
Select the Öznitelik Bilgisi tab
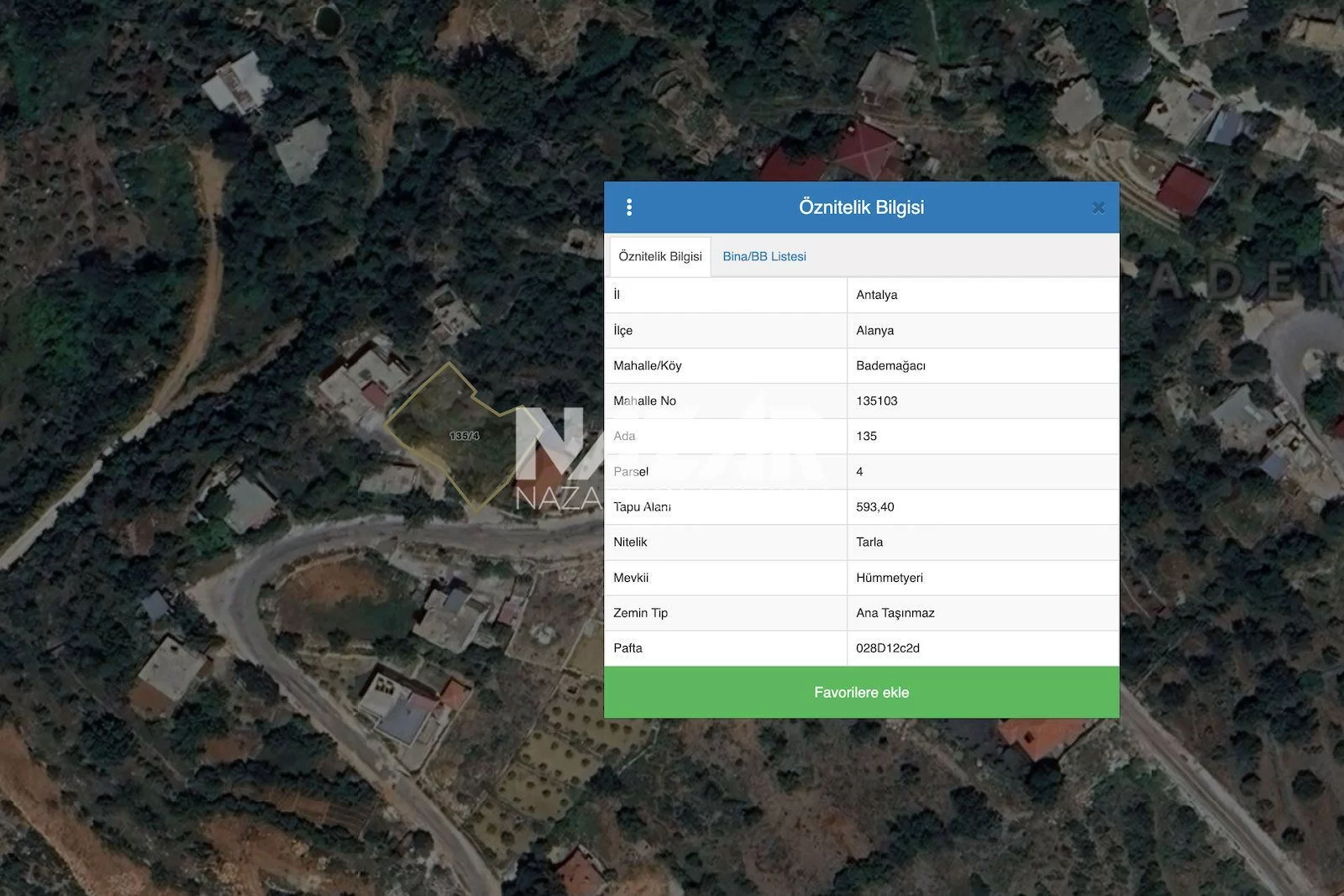point(660,256)
